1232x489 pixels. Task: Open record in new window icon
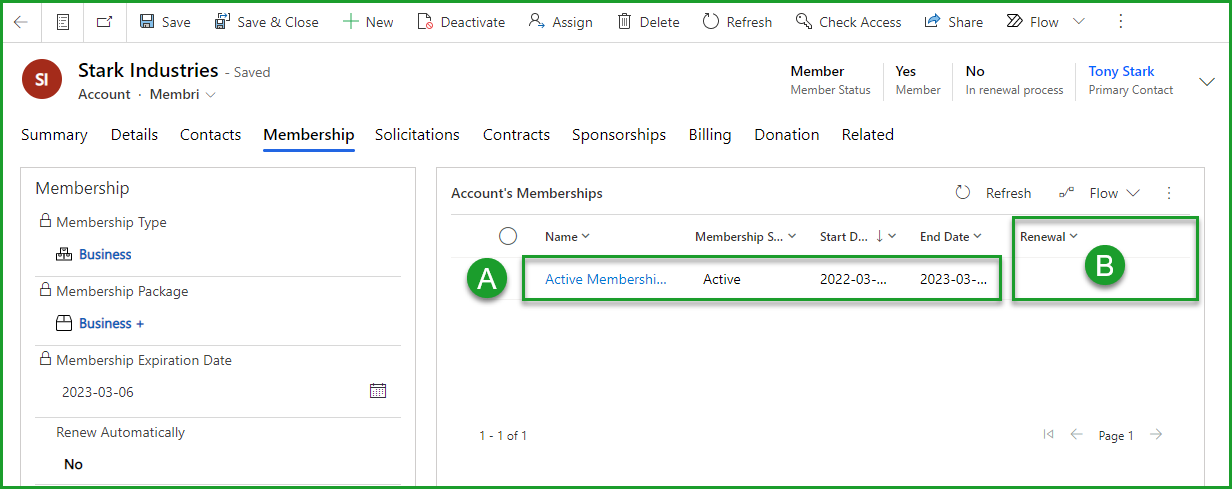click(105, 22)
